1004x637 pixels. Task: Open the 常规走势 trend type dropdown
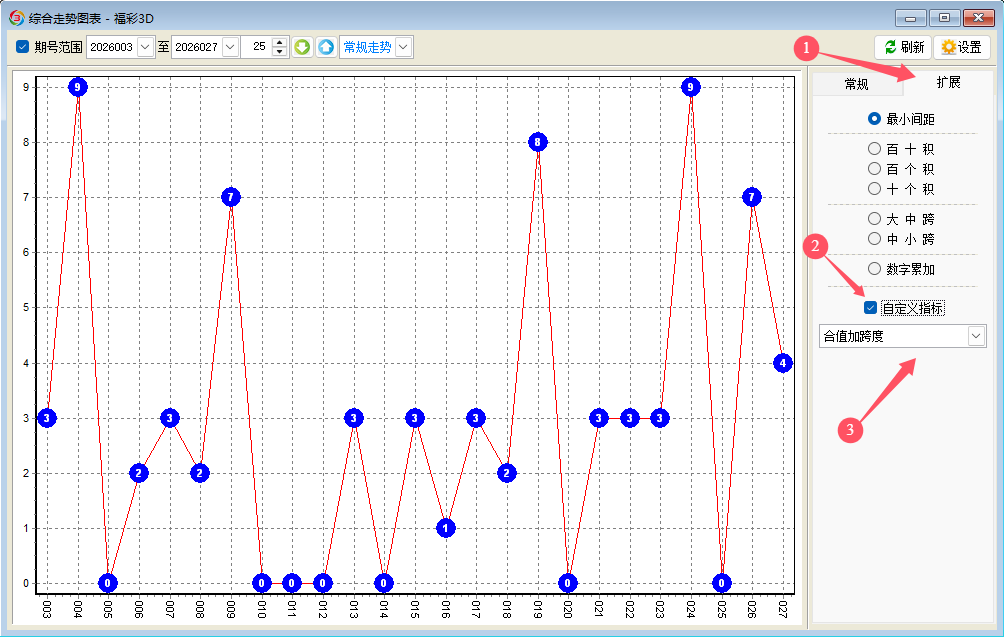click(403, 47)
